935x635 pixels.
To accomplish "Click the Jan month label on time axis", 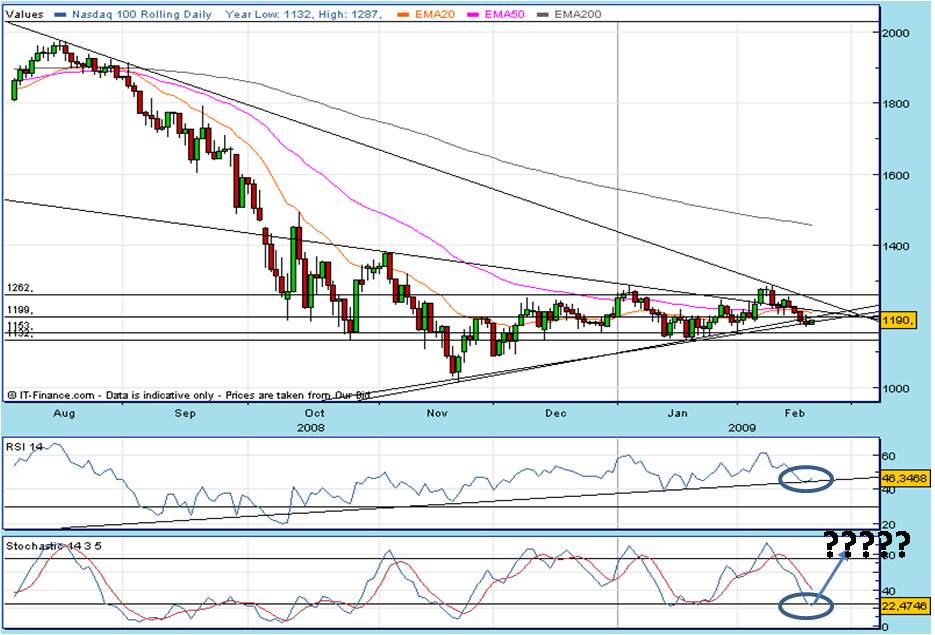I will pos(677,413).
